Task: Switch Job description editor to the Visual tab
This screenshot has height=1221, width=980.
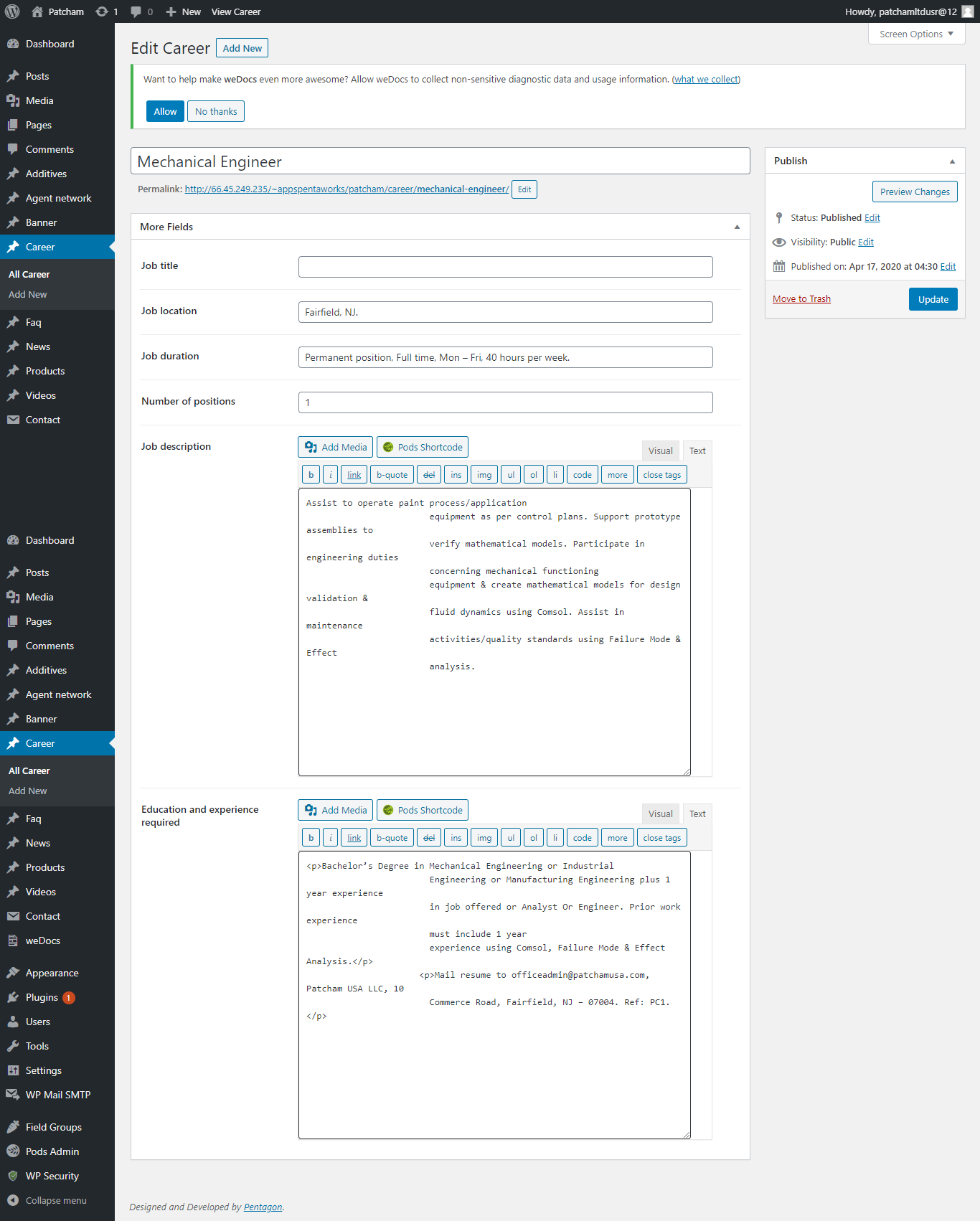Action: [660, 451]
